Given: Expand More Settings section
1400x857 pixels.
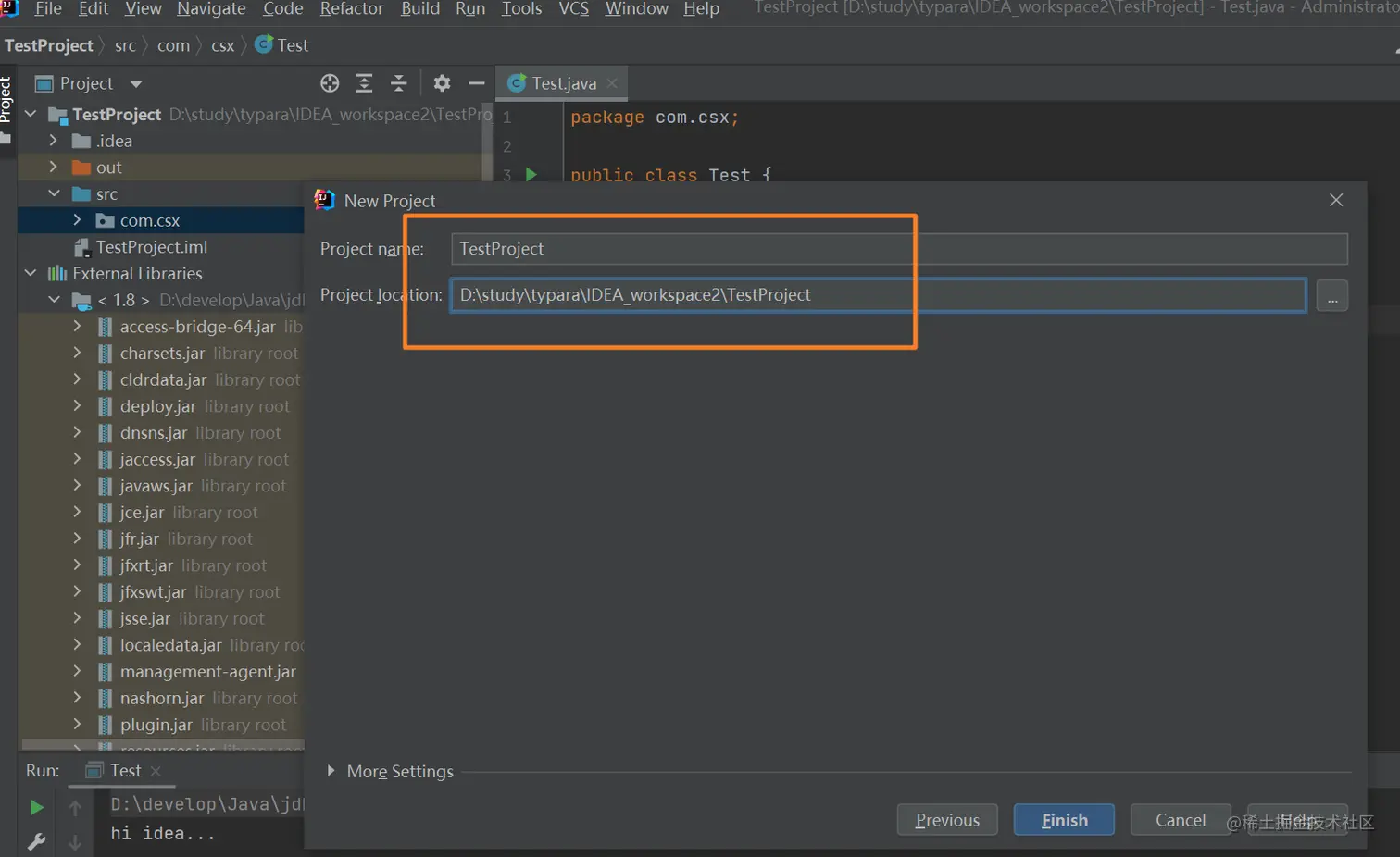Looking at the screenshot, I should (331, 771).
